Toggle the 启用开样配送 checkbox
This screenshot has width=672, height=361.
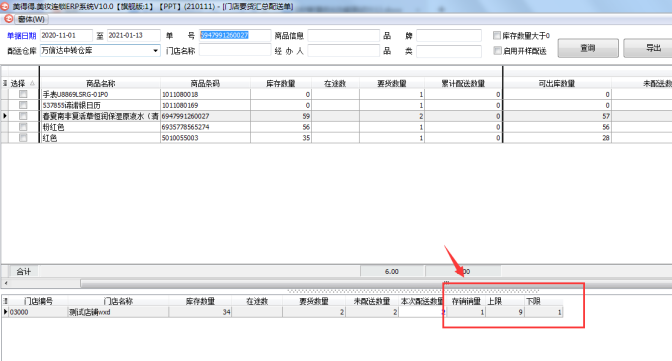coord(497,51)
